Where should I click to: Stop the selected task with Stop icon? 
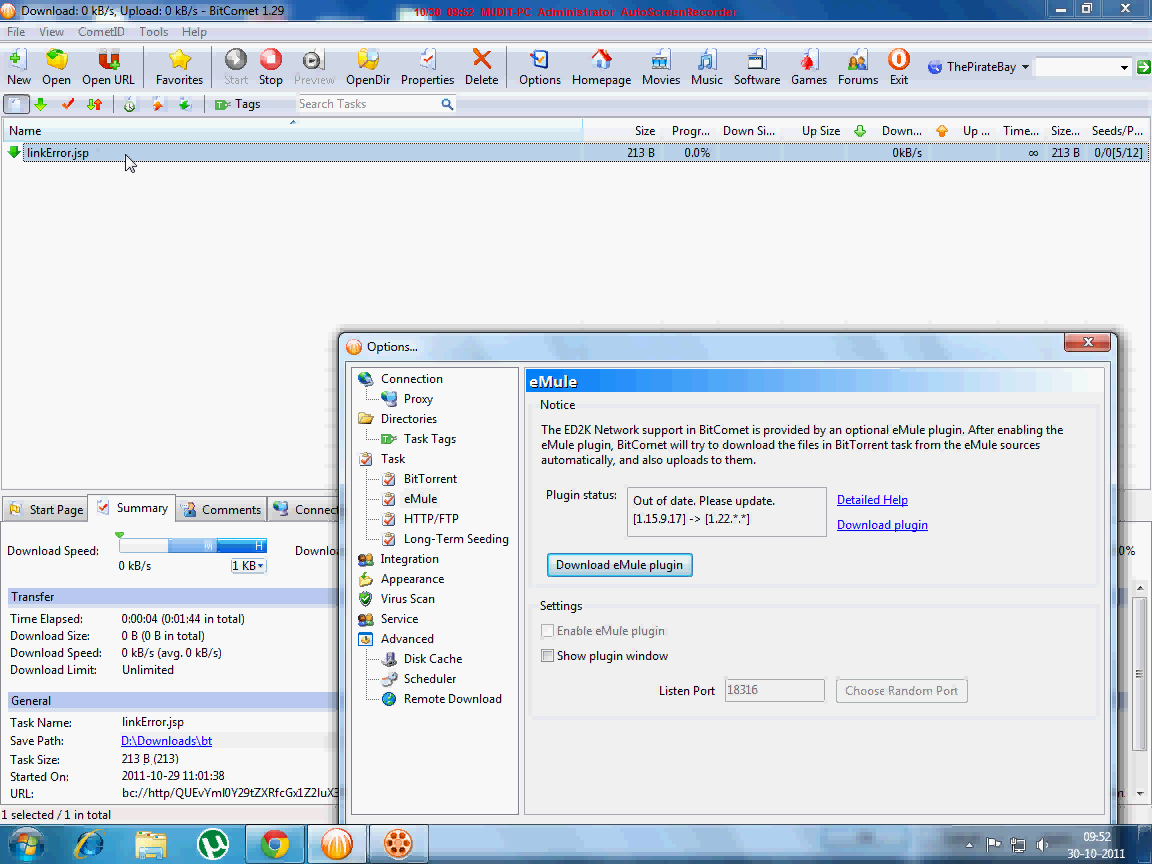270,66
